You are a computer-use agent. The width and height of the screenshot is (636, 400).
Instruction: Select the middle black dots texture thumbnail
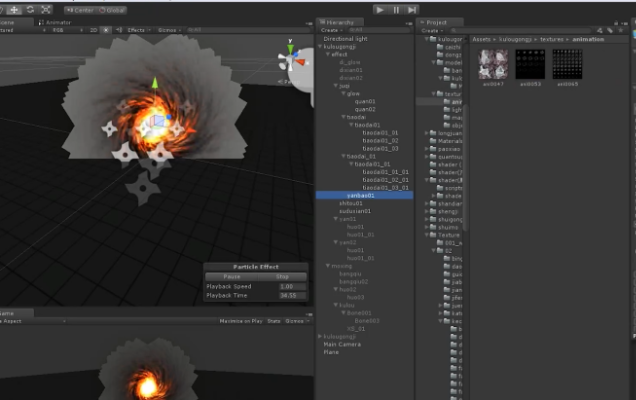(530, 64)
